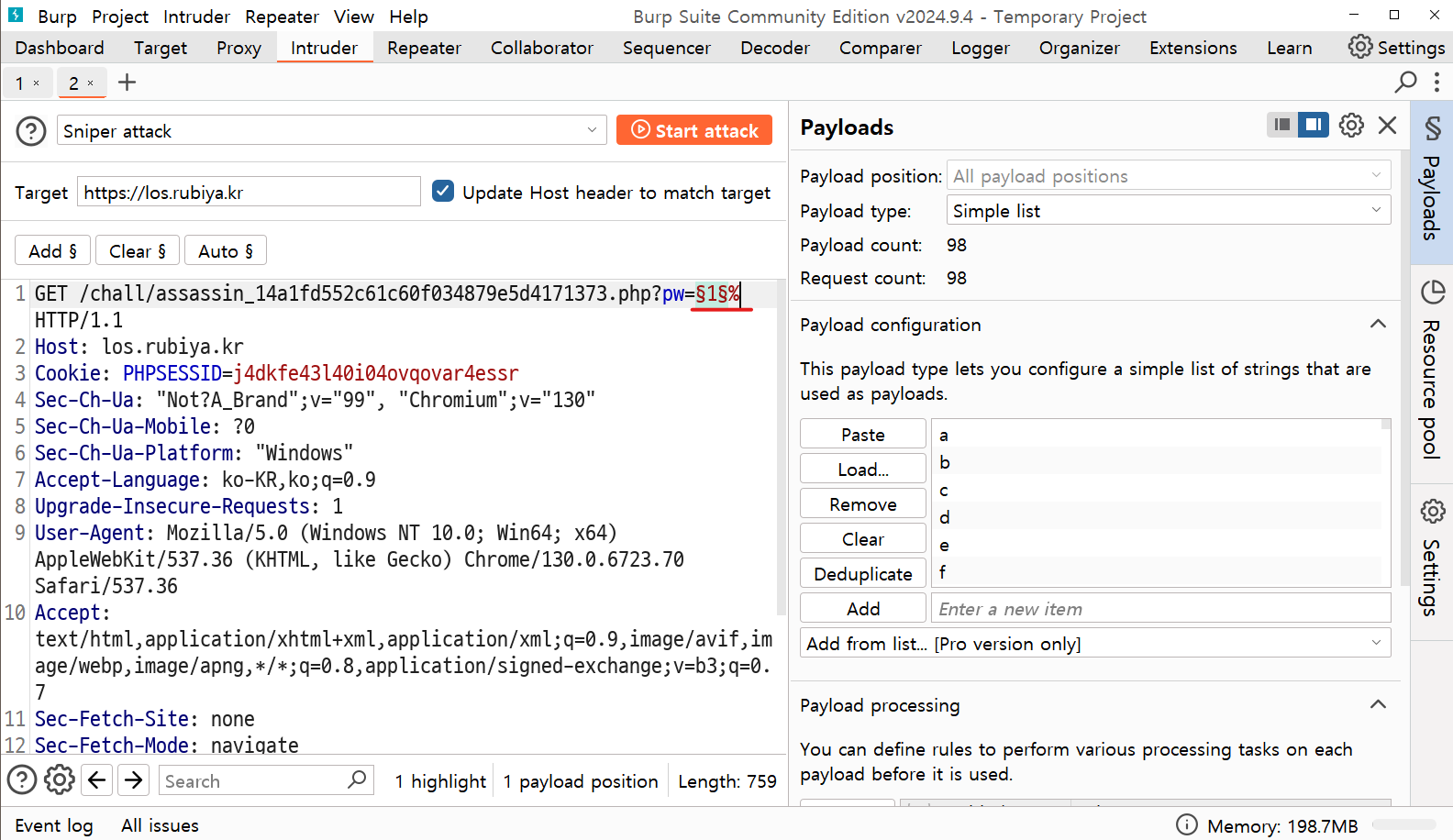Image resolution: width=1453 pixels, height=840 pixels.
Task: Switch to the Extensions tab
Action: pos(1193,48)
